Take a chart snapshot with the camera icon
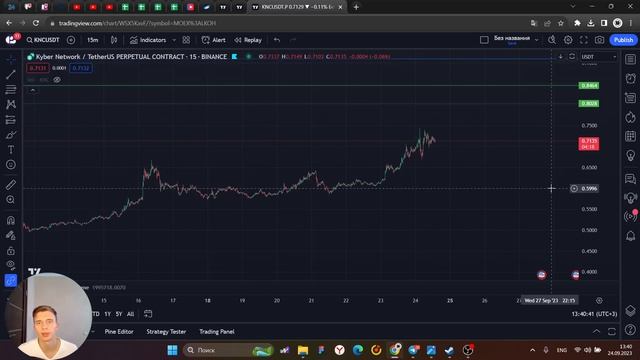This screenshot has width=640, height=360. [x=599, y=40]
